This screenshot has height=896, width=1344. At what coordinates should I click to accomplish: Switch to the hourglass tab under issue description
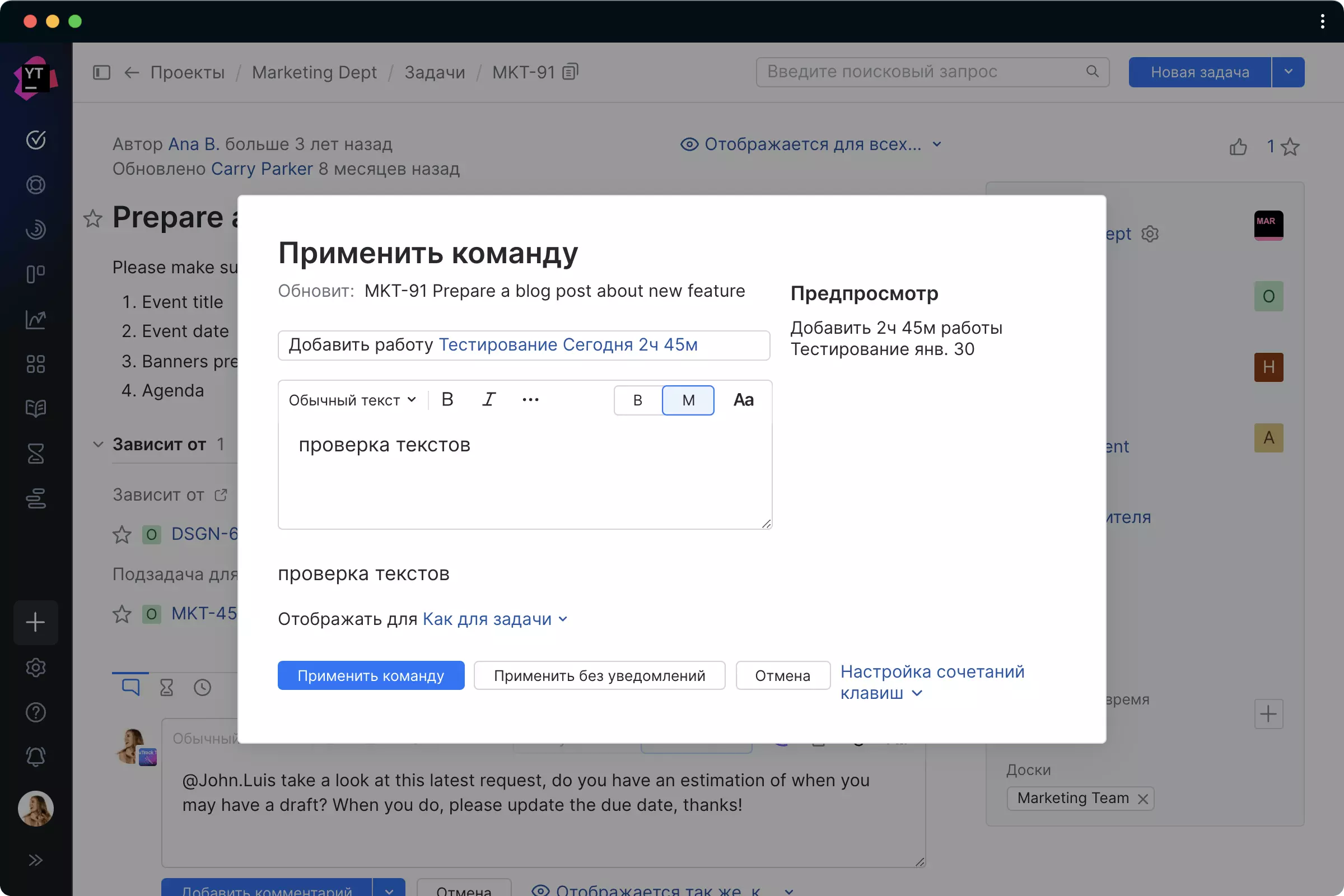point(166,687)
